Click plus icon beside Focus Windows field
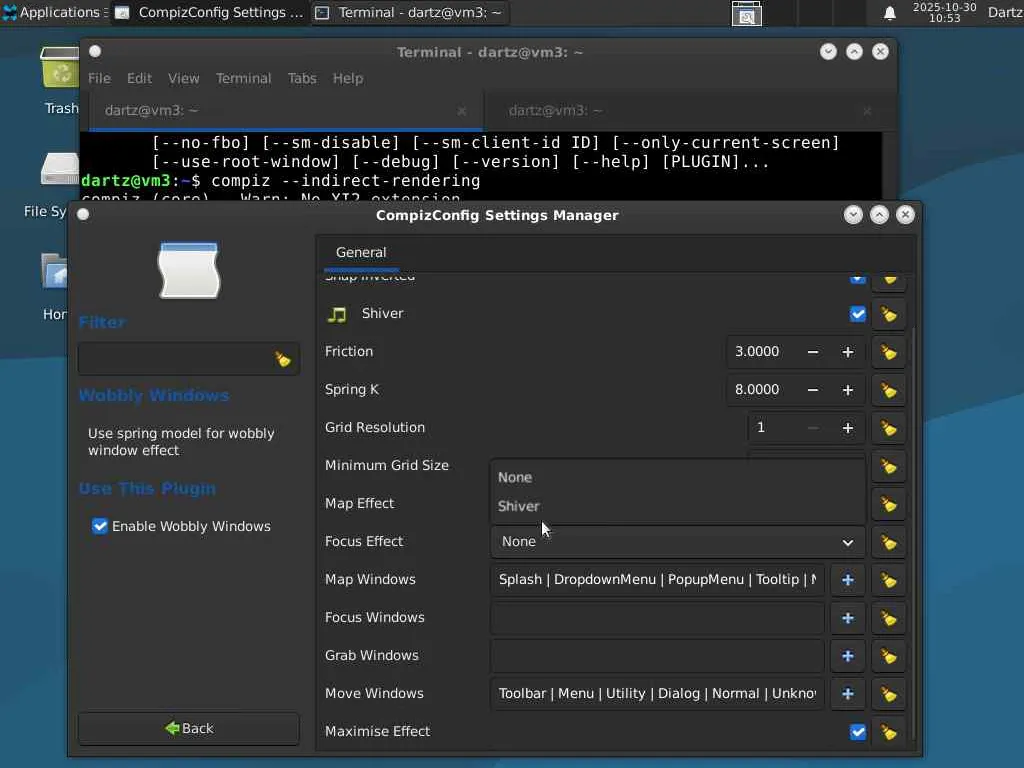 click(x=847, y=618)
